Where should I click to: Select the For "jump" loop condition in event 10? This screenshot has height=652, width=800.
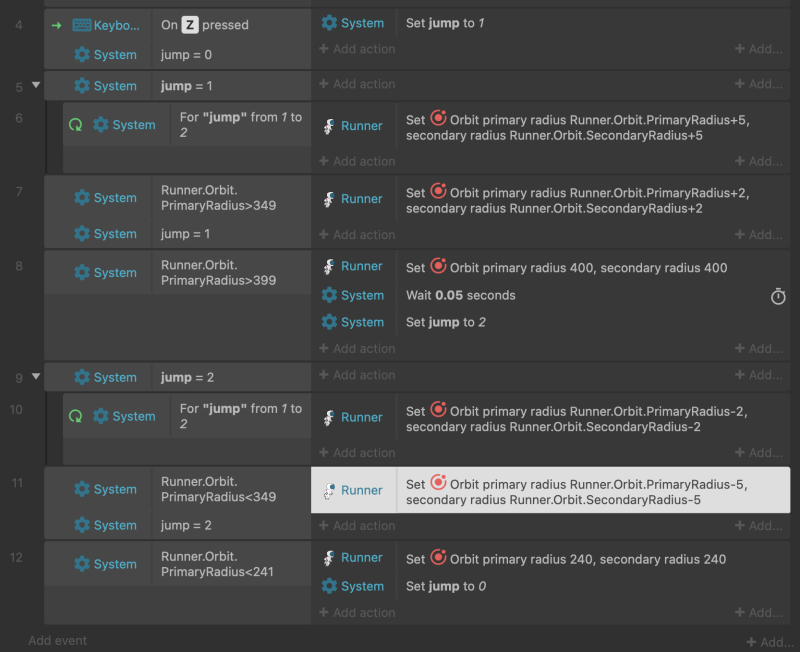coord(241,416)
